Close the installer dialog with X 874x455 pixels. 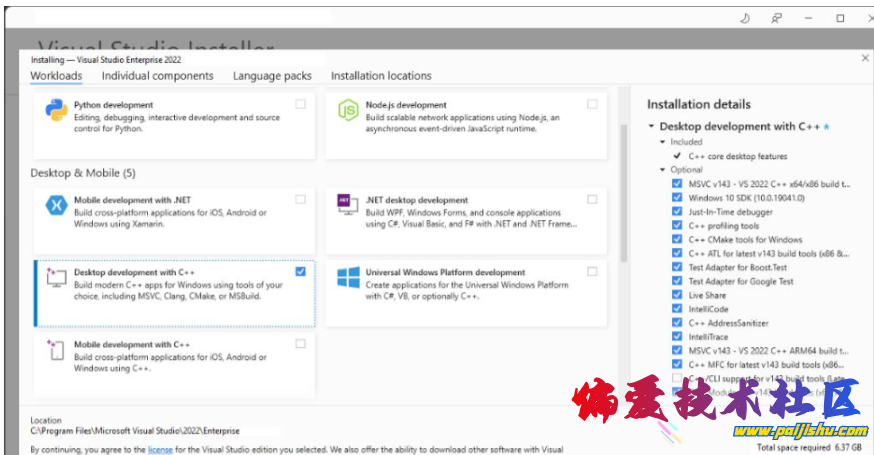[865, 59]
